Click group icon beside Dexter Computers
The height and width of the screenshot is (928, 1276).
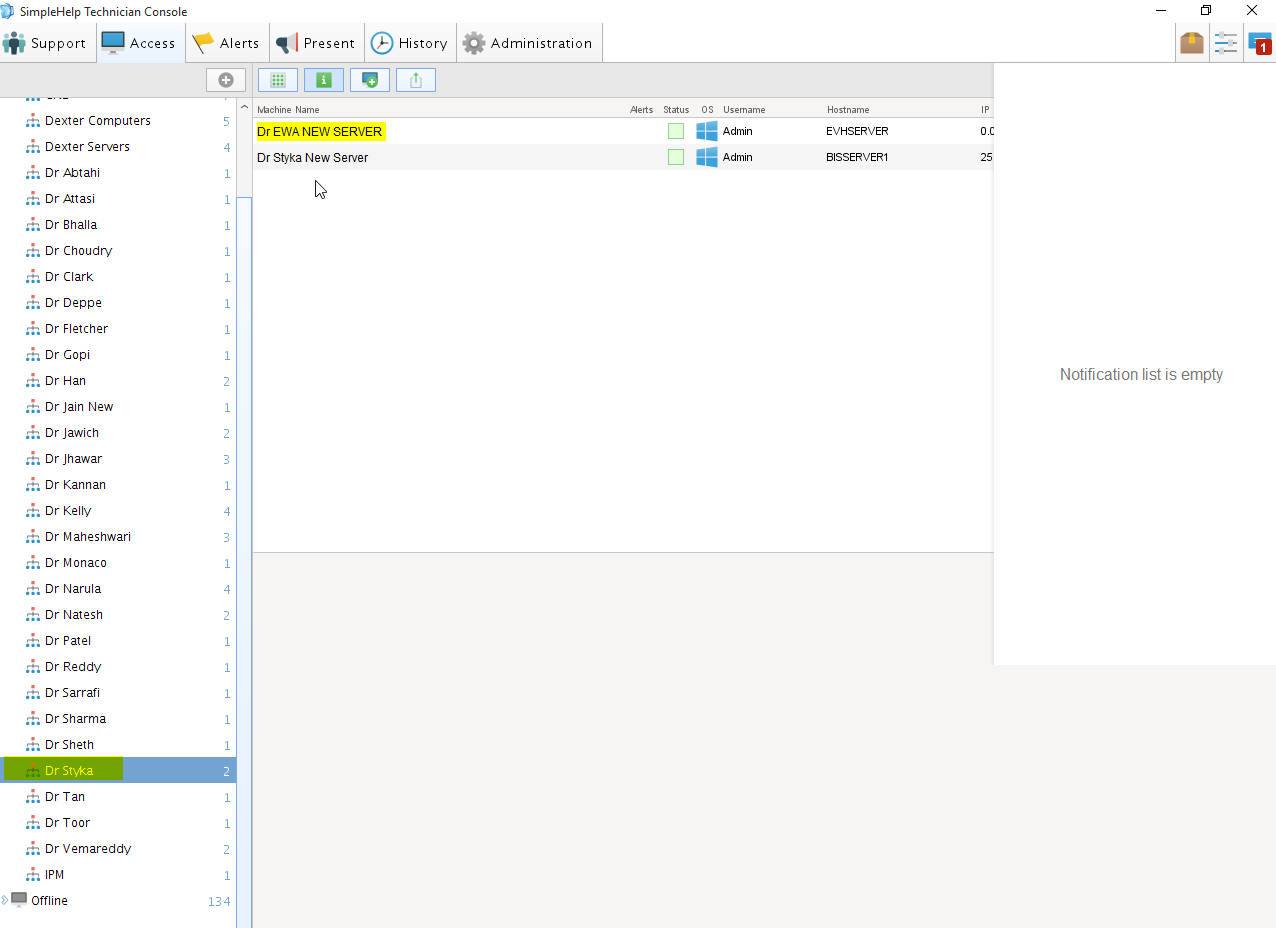pyautogui.click(x=33, y=121)
